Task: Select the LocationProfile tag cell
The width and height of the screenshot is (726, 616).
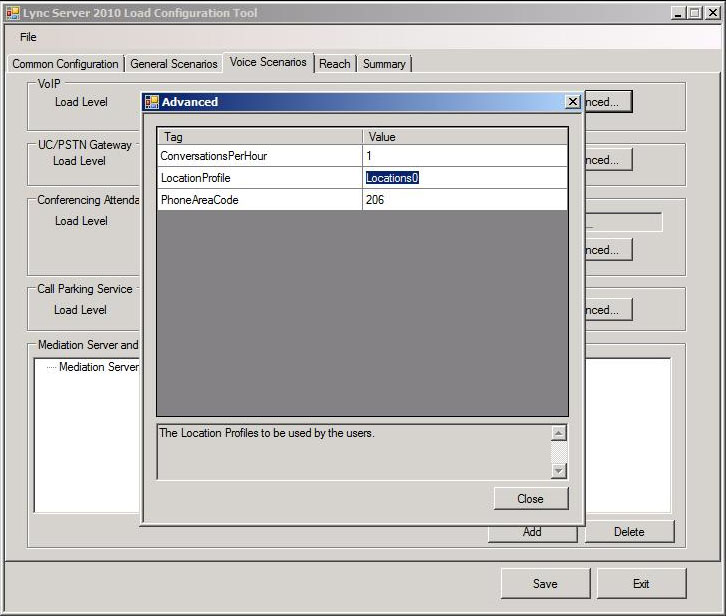Action: coord(260,178)
